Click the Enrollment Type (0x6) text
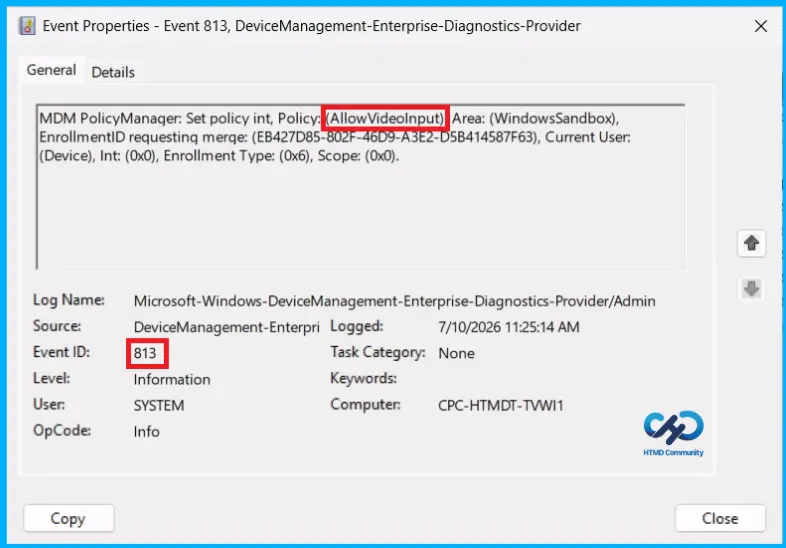786x548 pixels. (x=237, y=156)
